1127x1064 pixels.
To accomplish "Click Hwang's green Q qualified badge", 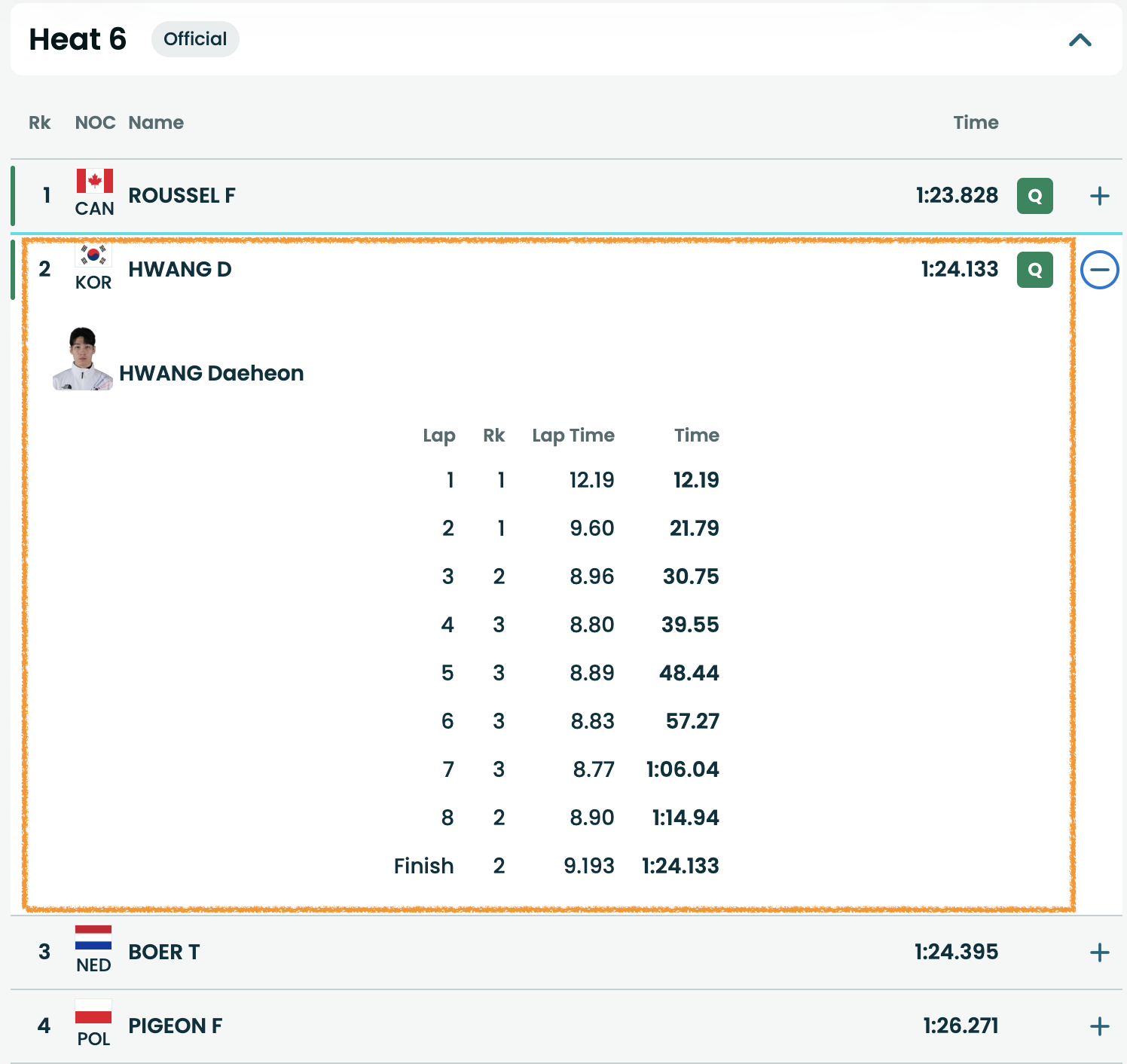I will click(x=1034, y=270).
